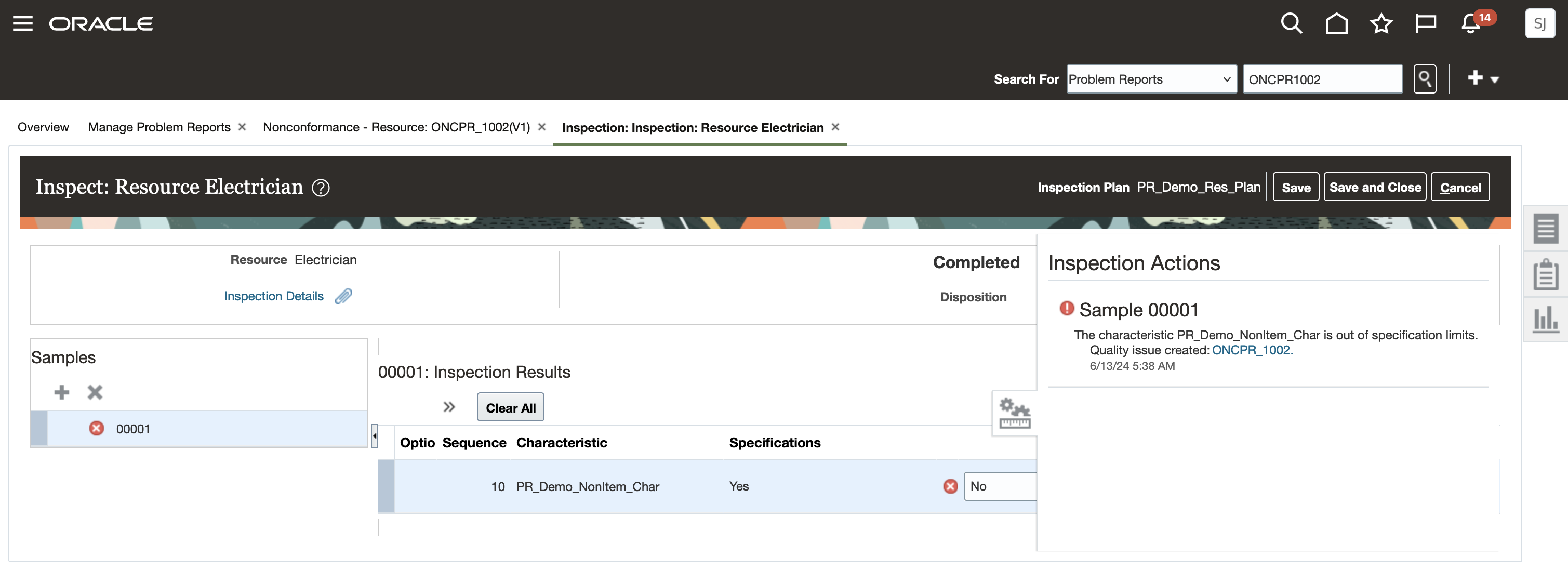Click the global search magnifier icon
Viewport: 1568px width, 583px height.
(x=1291, y=24)
